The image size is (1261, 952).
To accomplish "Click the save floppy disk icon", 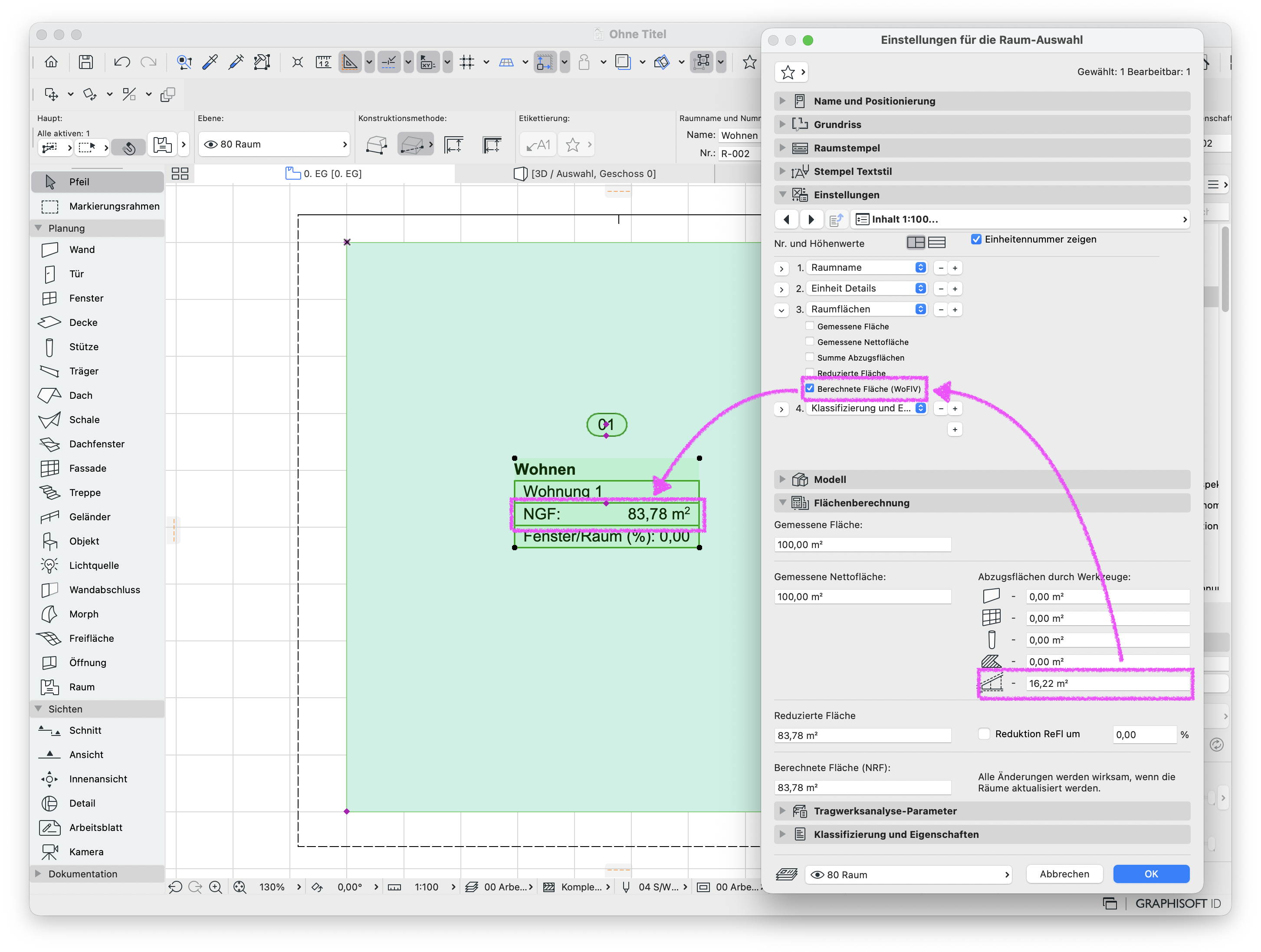I will 85,62.
